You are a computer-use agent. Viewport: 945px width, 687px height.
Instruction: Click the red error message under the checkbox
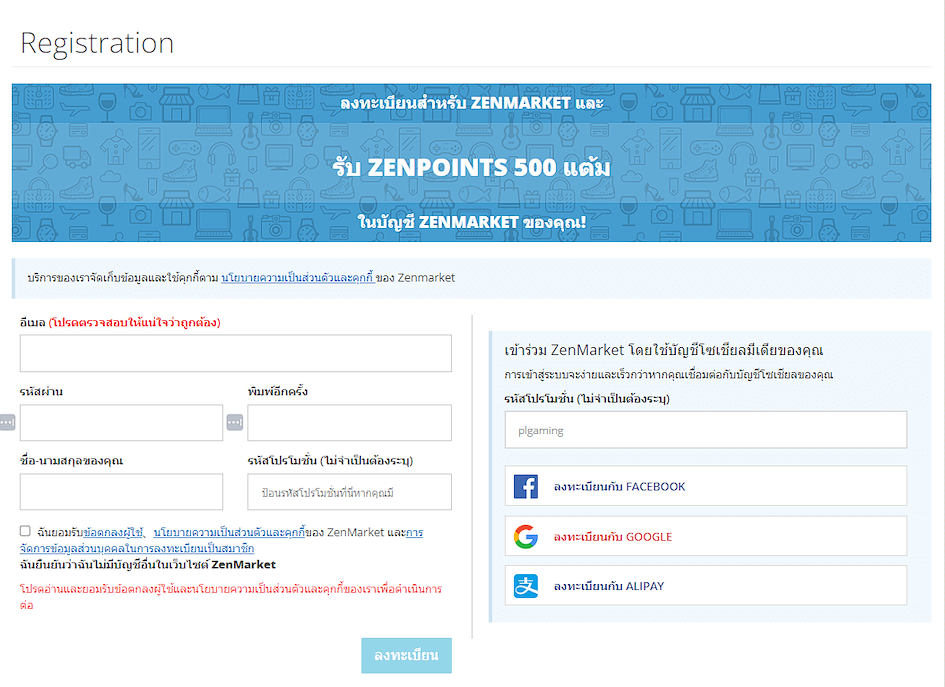pyautogui.click(x=231, y=597)
